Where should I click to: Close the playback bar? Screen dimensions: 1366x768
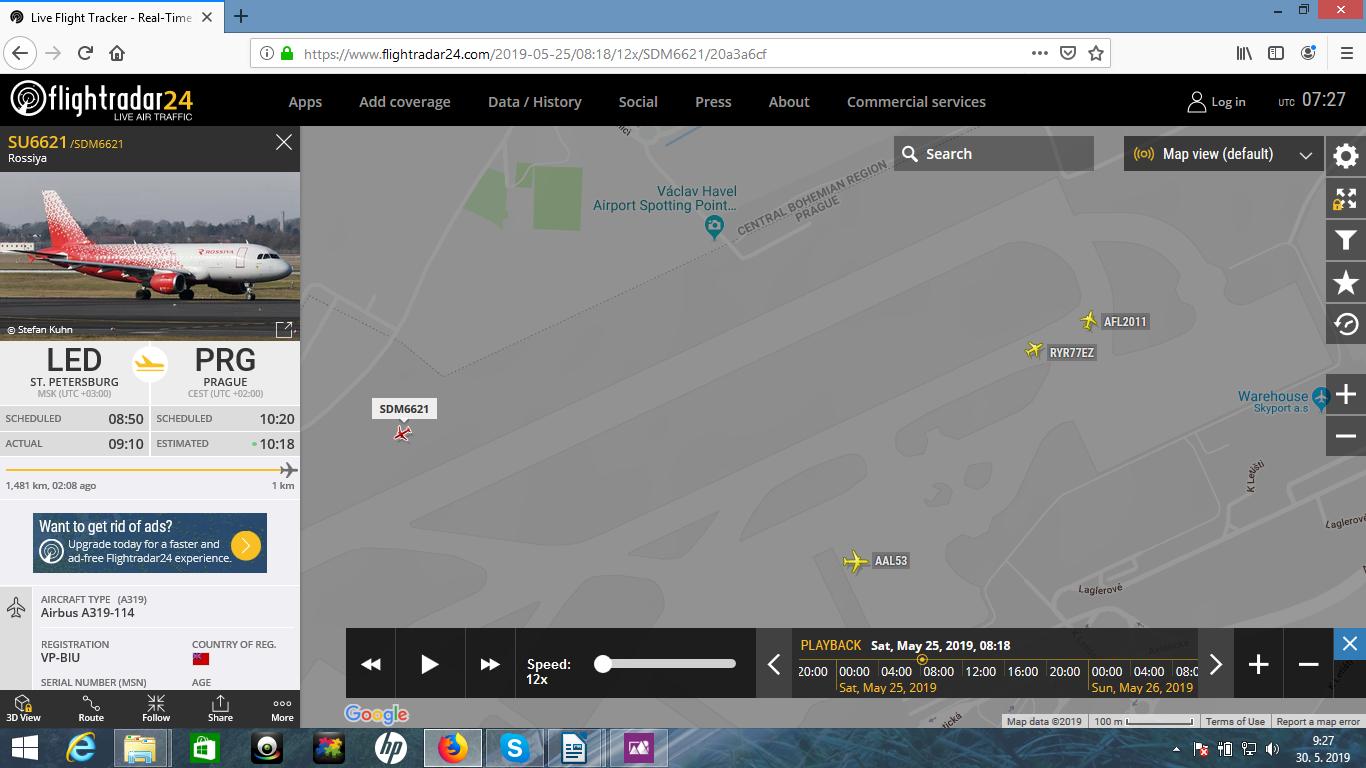1350,644
